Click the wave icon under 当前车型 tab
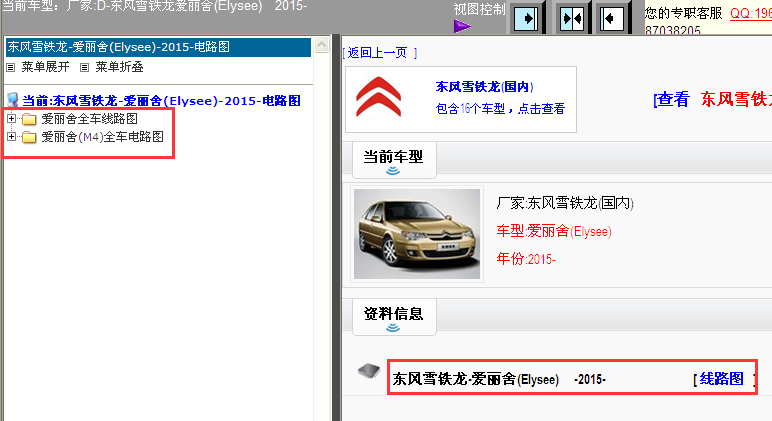The image size is (772, 421). (x=393, y=171)
